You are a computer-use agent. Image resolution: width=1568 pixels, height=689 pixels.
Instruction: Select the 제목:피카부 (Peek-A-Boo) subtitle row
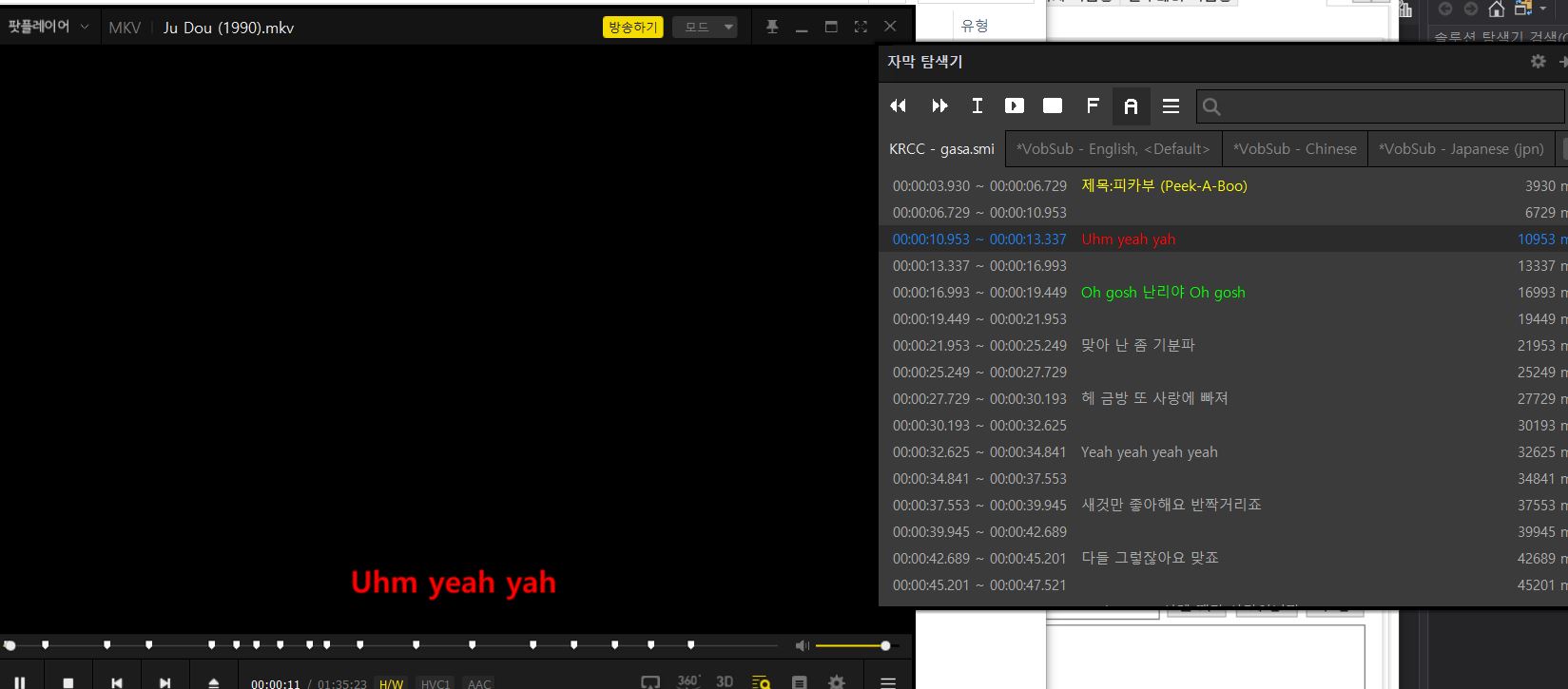coord(1223,185)
